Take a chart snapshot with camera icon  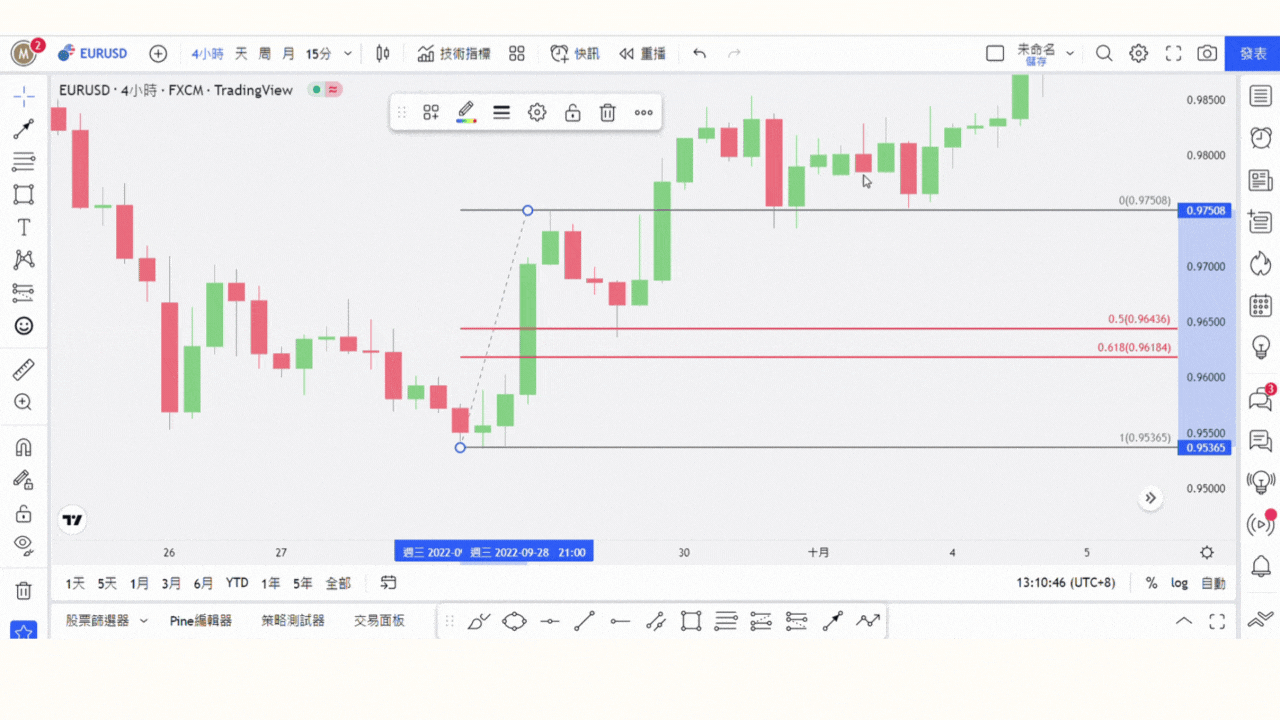1207,53
